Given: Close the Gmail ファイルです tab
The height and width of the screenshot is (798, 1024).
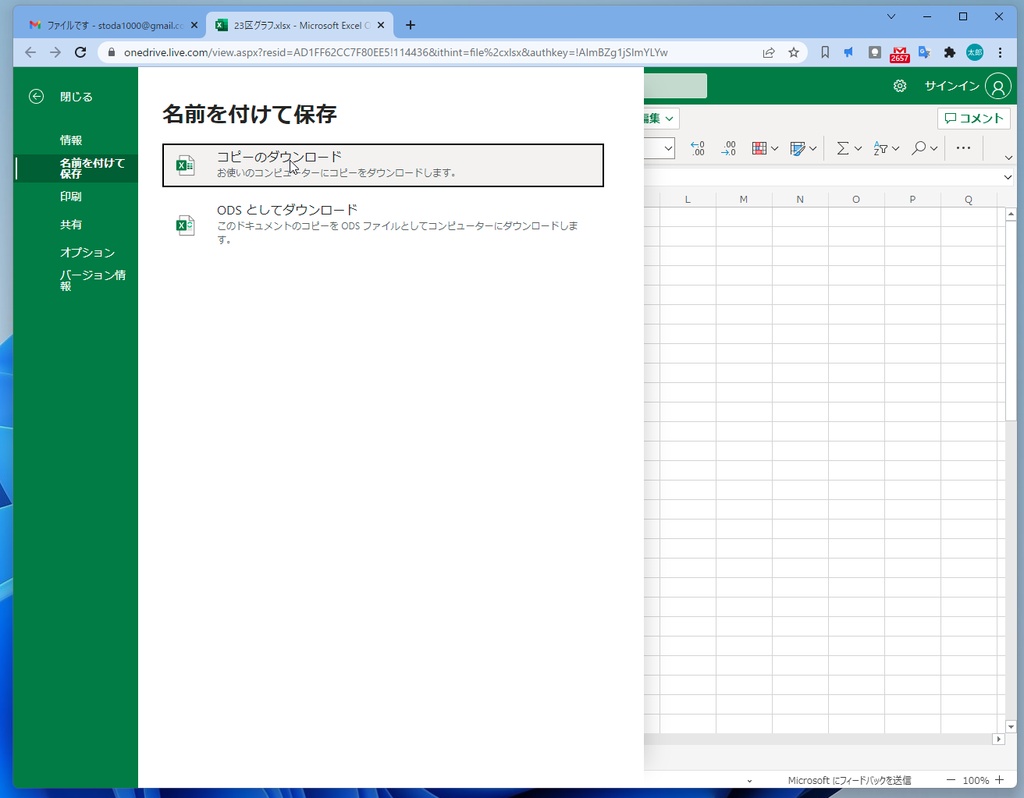Looking at the screenshot, I should [194, 25].
